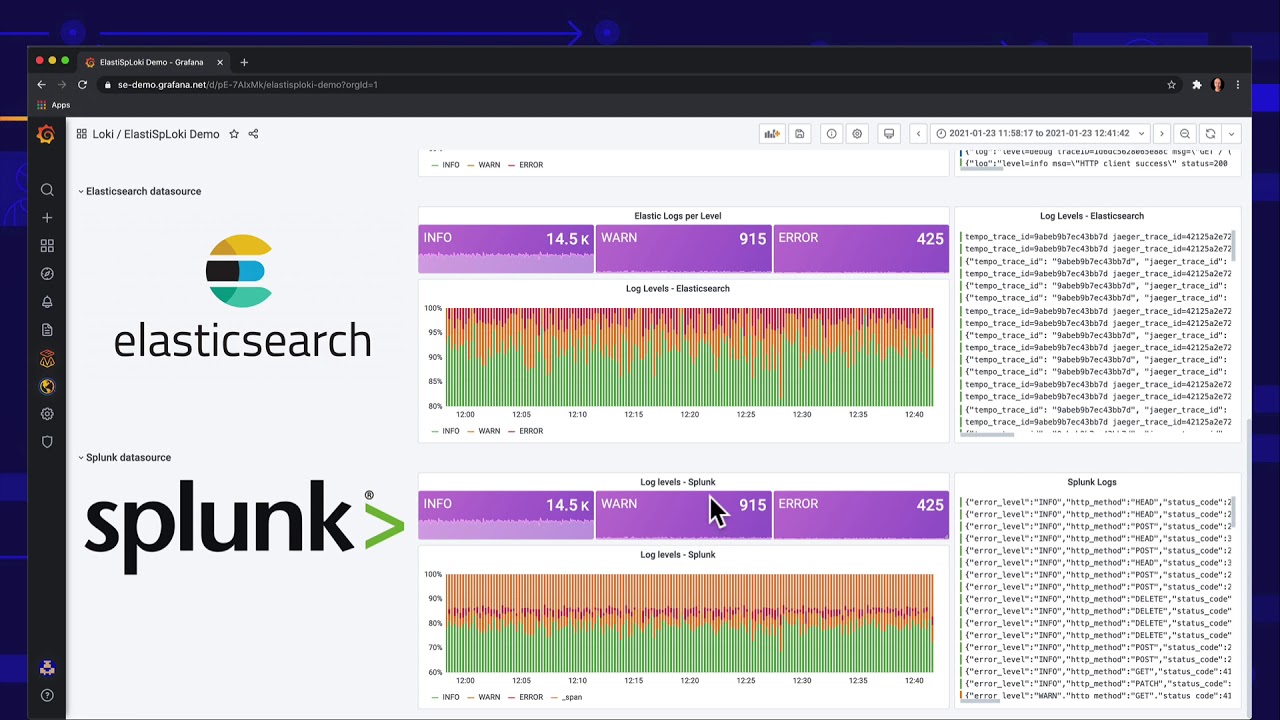
Task: Open the Grafana home logo
Action: (46, 134)
